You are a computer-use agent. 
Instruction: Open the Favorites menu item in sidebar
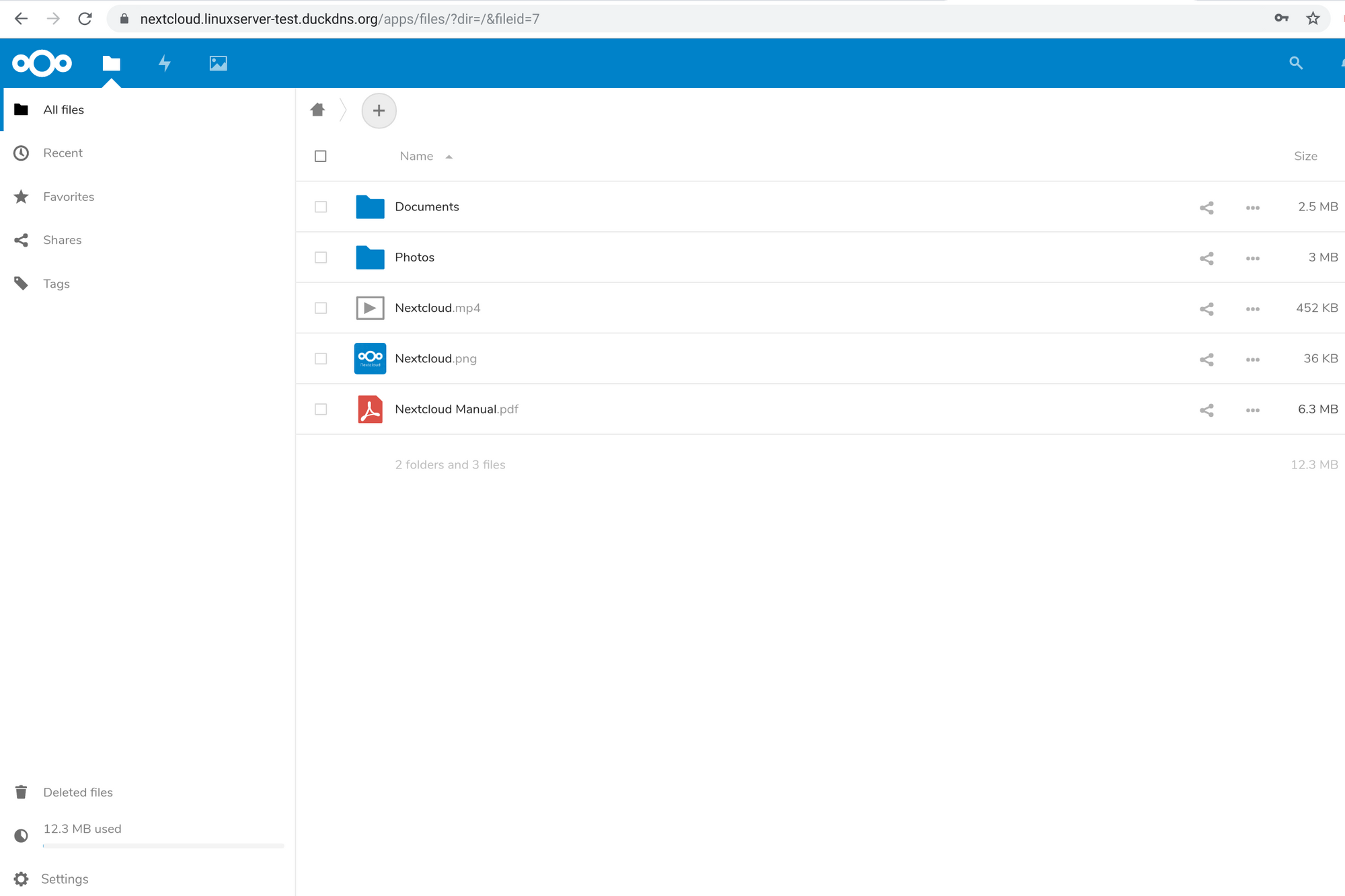(x=68, y=196)
